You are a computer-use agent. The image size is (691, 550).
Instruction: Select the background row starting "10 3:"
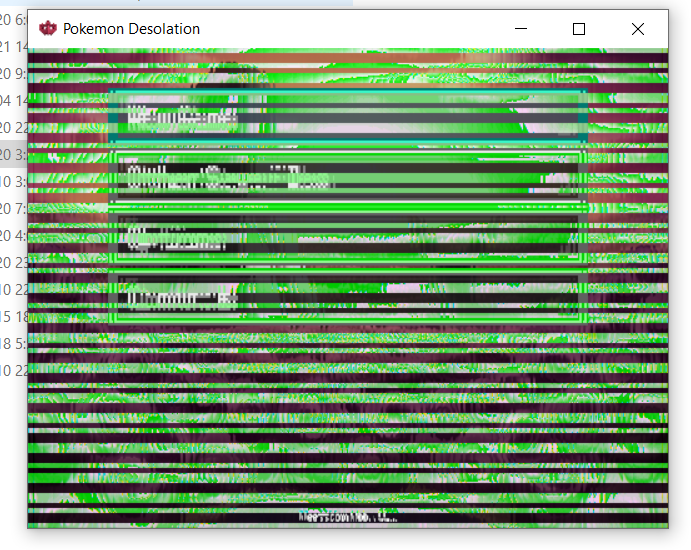click(x=14, y=181)
